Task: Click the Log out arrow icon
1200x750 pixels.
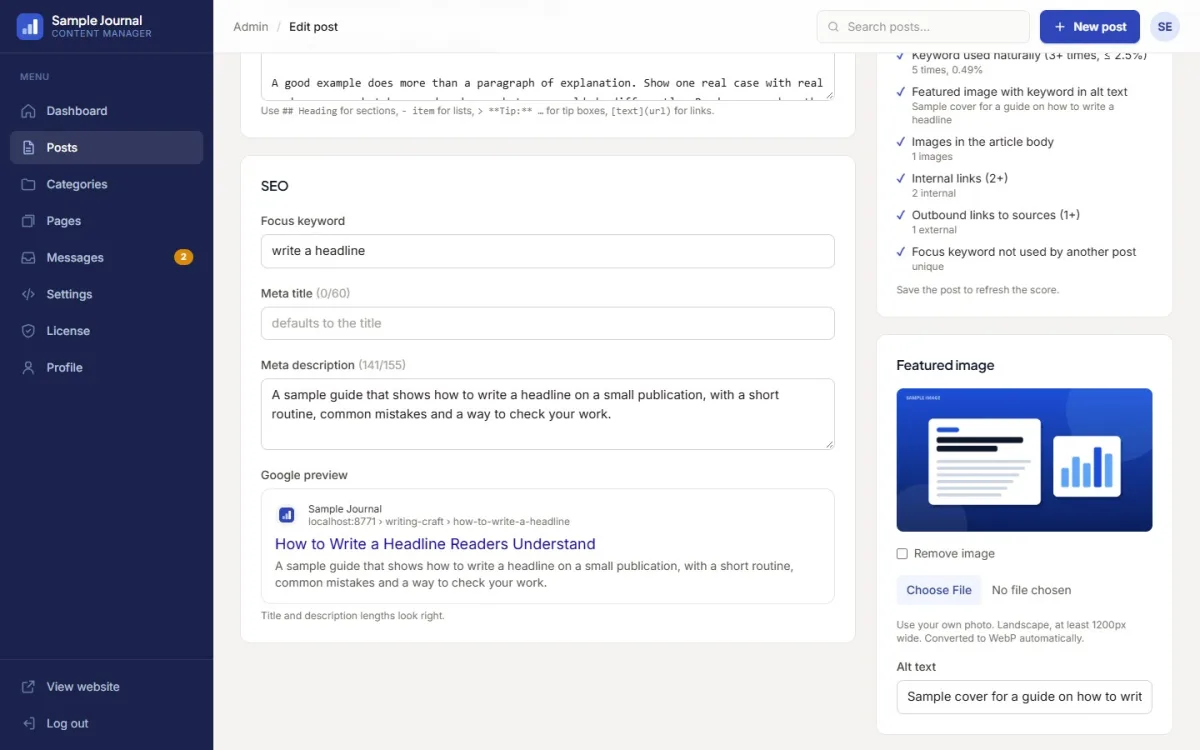Action: coord(28,724)
